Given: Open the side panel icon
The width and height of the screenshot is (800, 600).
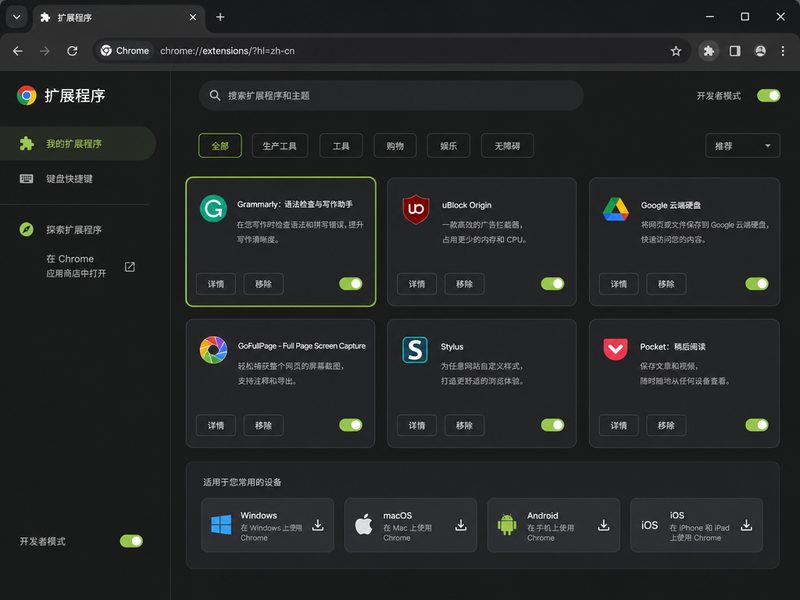Looking at the screenshot, I should [735, 51].
